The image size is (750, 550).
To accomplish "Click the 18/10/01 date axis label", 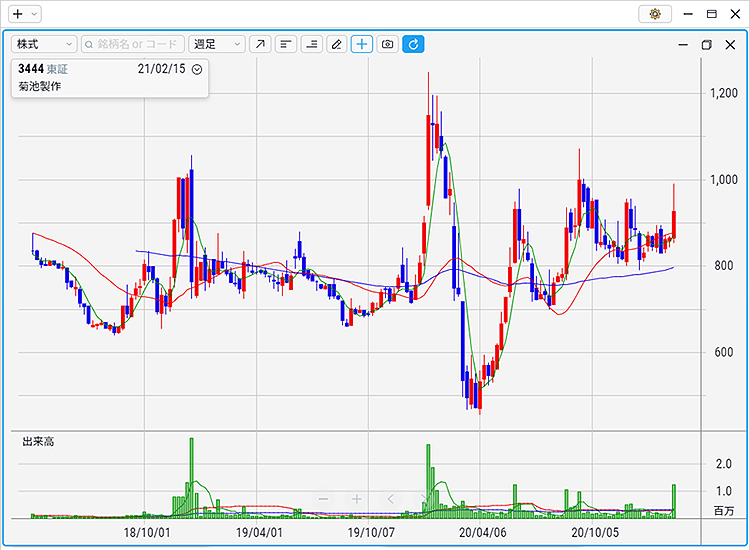I will click(147, 532).
